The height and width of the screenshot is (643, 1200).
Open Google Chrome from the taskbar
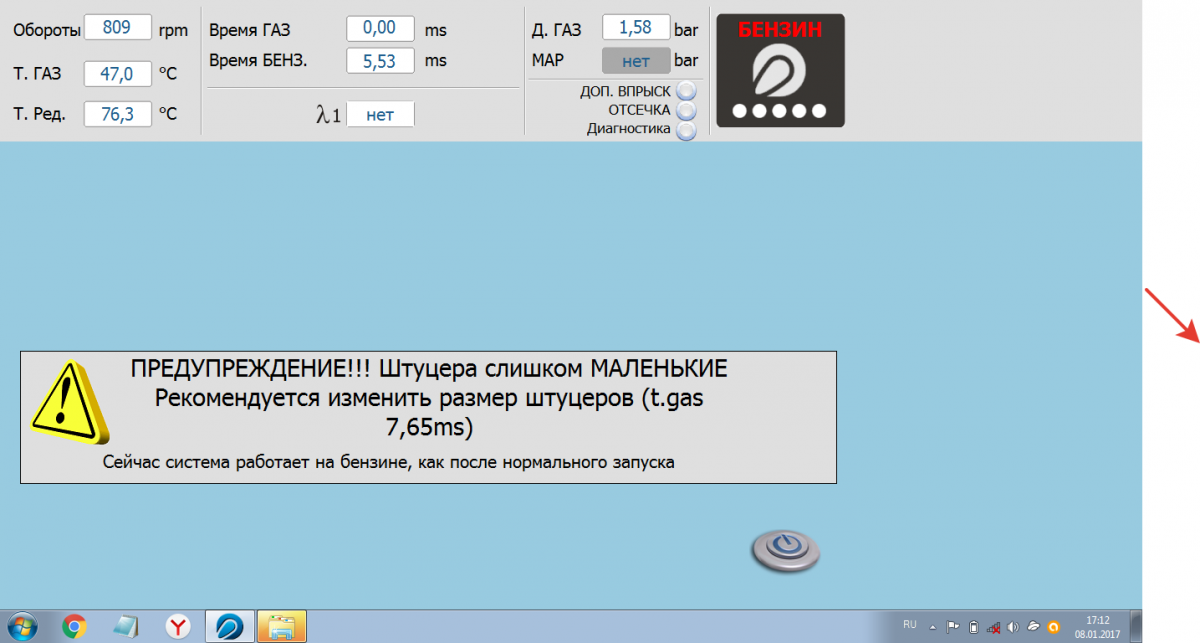73,627
